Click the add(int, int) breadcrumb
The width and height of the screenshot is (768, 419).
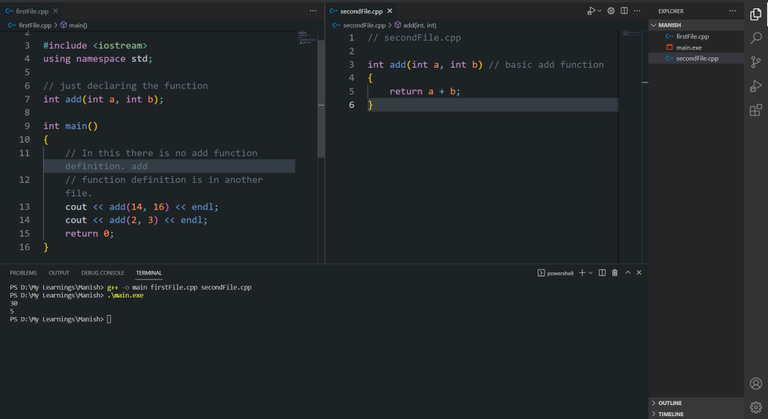coord(418,25)
